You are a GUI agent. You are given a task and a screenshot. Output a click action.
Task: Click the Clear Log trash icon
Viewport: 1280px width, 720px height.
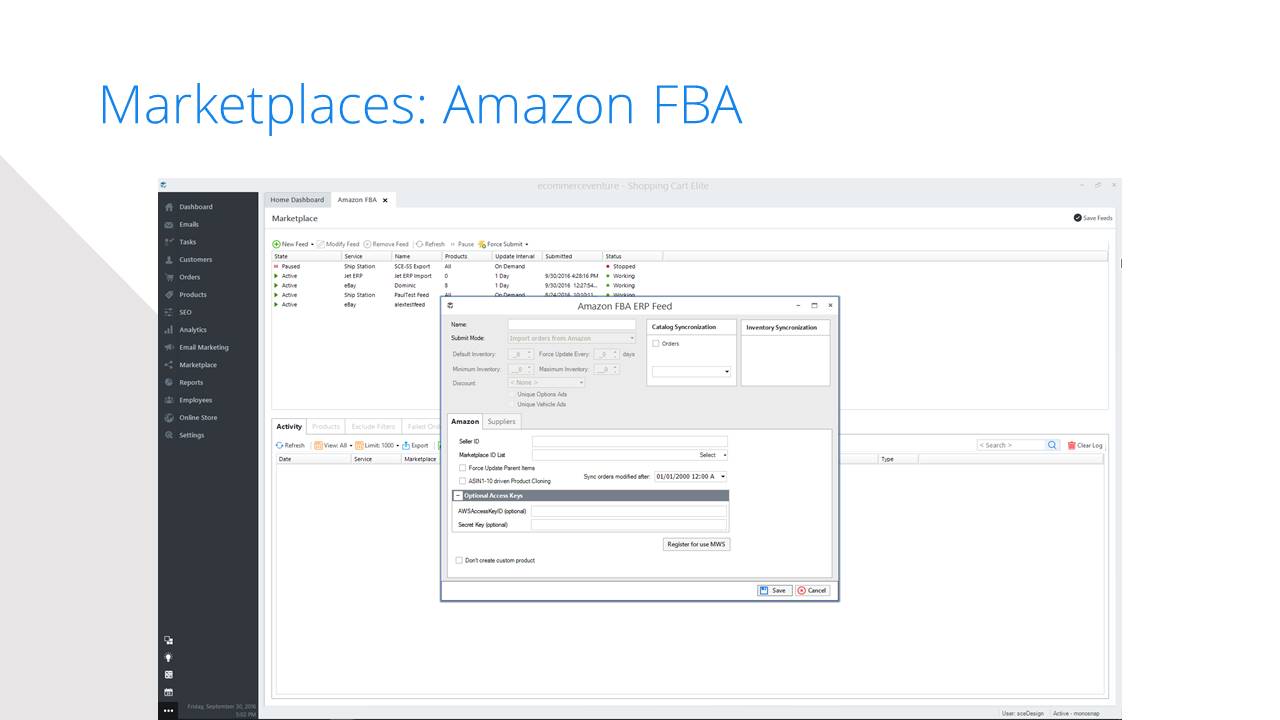tap(1071, 445)
